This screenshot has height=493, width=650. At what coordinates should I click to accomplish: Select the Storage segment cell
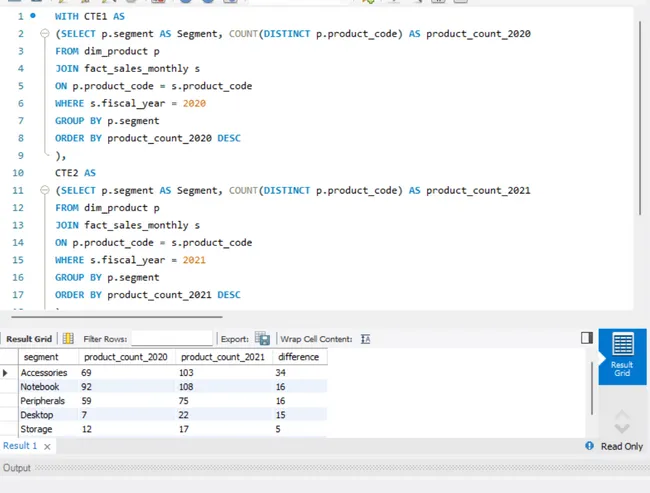49,429
